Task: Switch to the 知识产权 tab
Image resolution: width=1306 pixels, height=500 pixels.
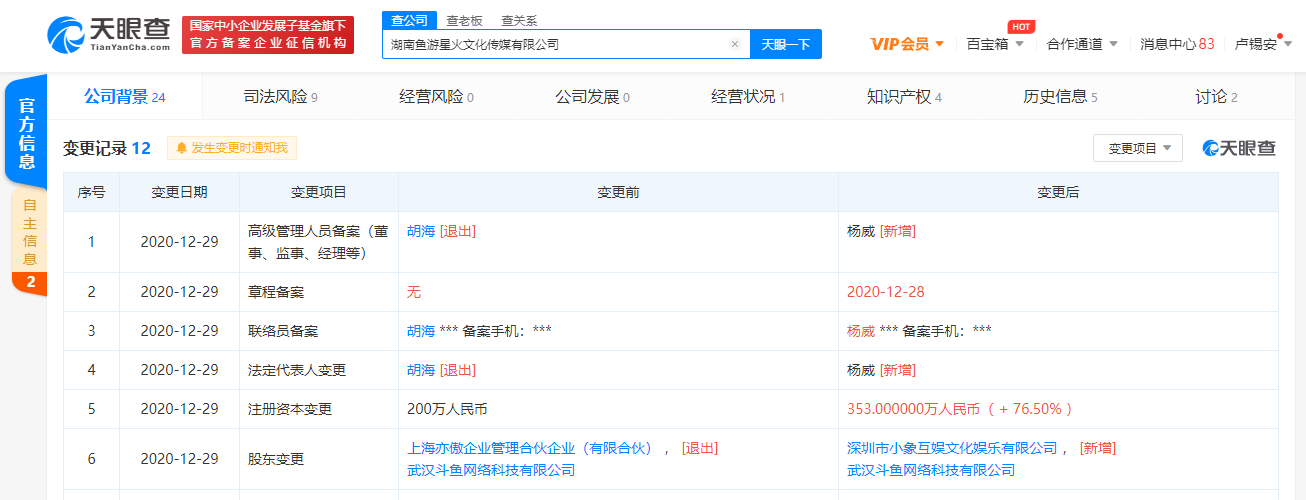Action: click(904, 97)
